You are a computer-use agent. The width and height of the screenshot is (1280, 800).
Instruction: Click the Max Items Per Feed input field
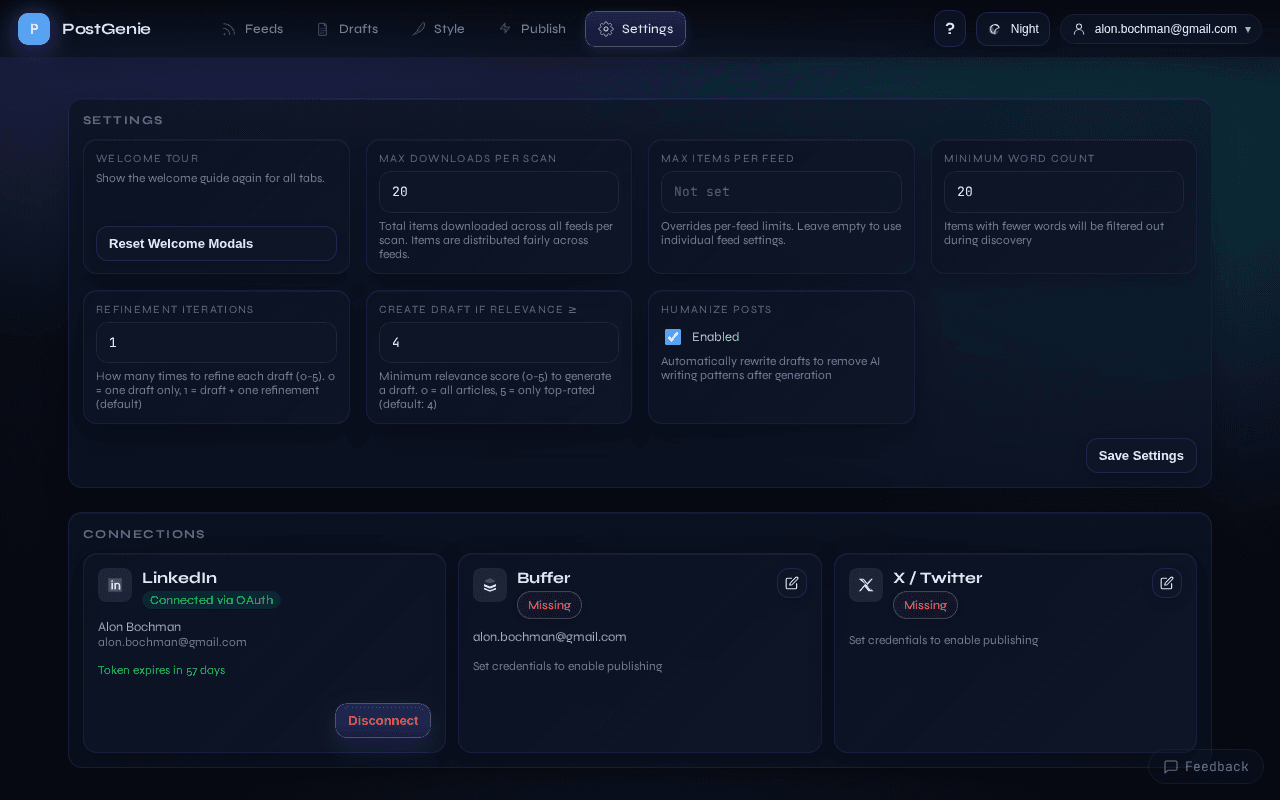(x=781, y=191)
